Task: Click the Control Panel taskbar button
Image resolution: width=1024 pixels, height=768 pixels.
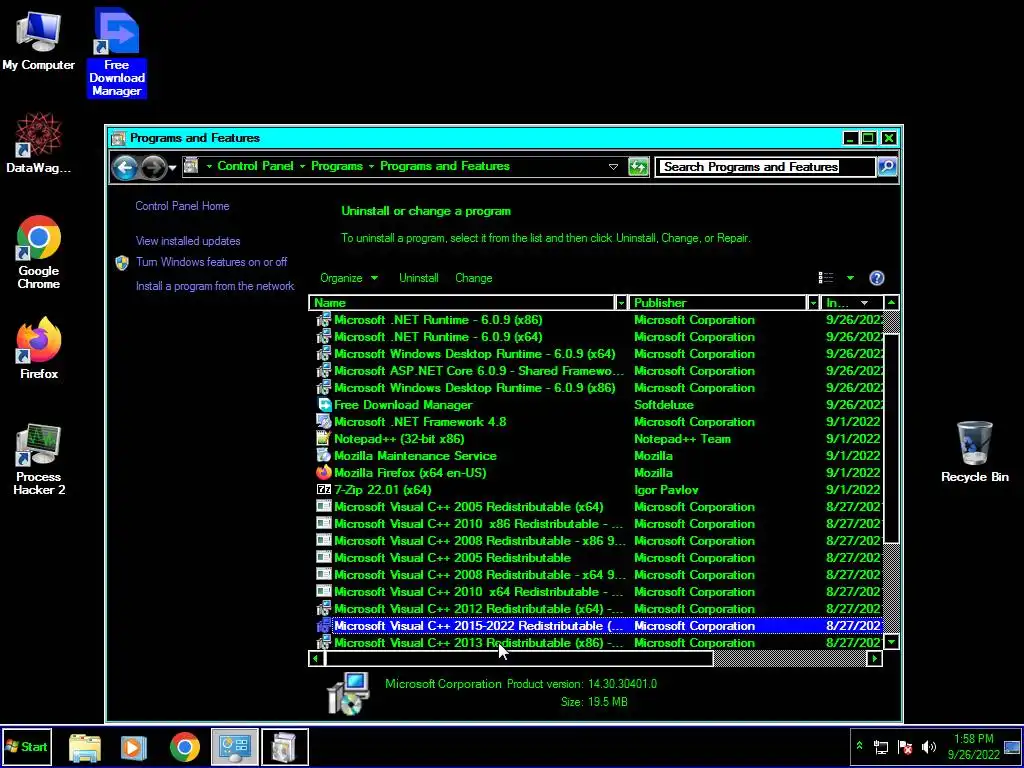Action: pos(235,747)
